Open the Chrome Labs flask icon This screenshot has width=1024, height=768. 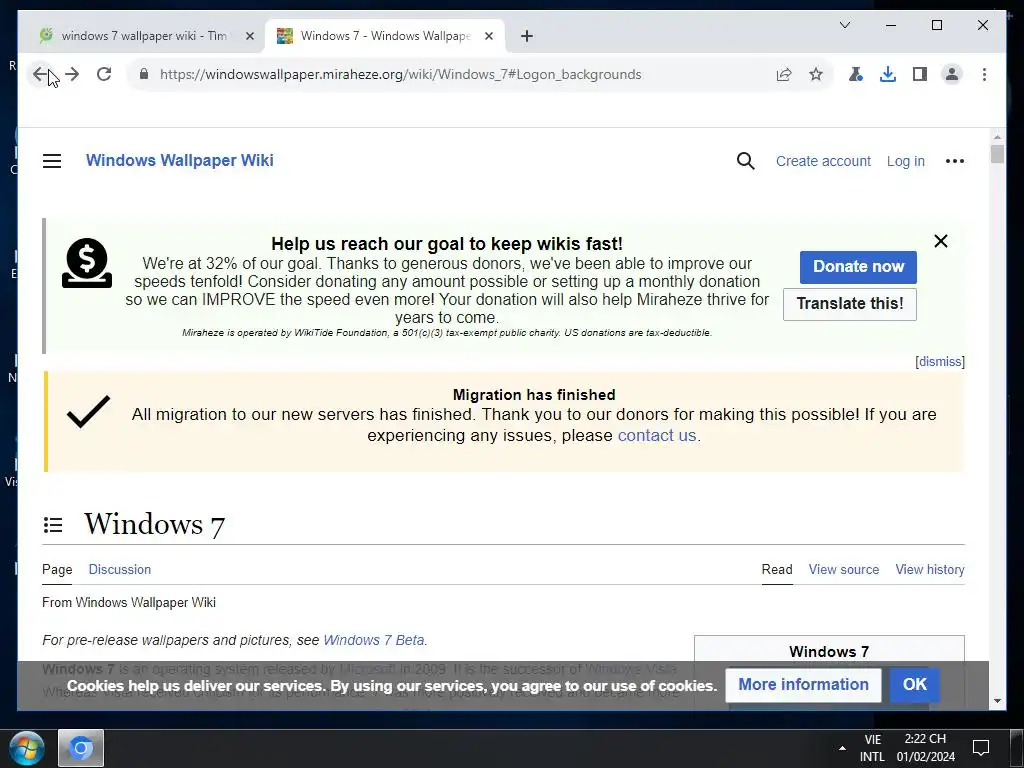(856, 74)
